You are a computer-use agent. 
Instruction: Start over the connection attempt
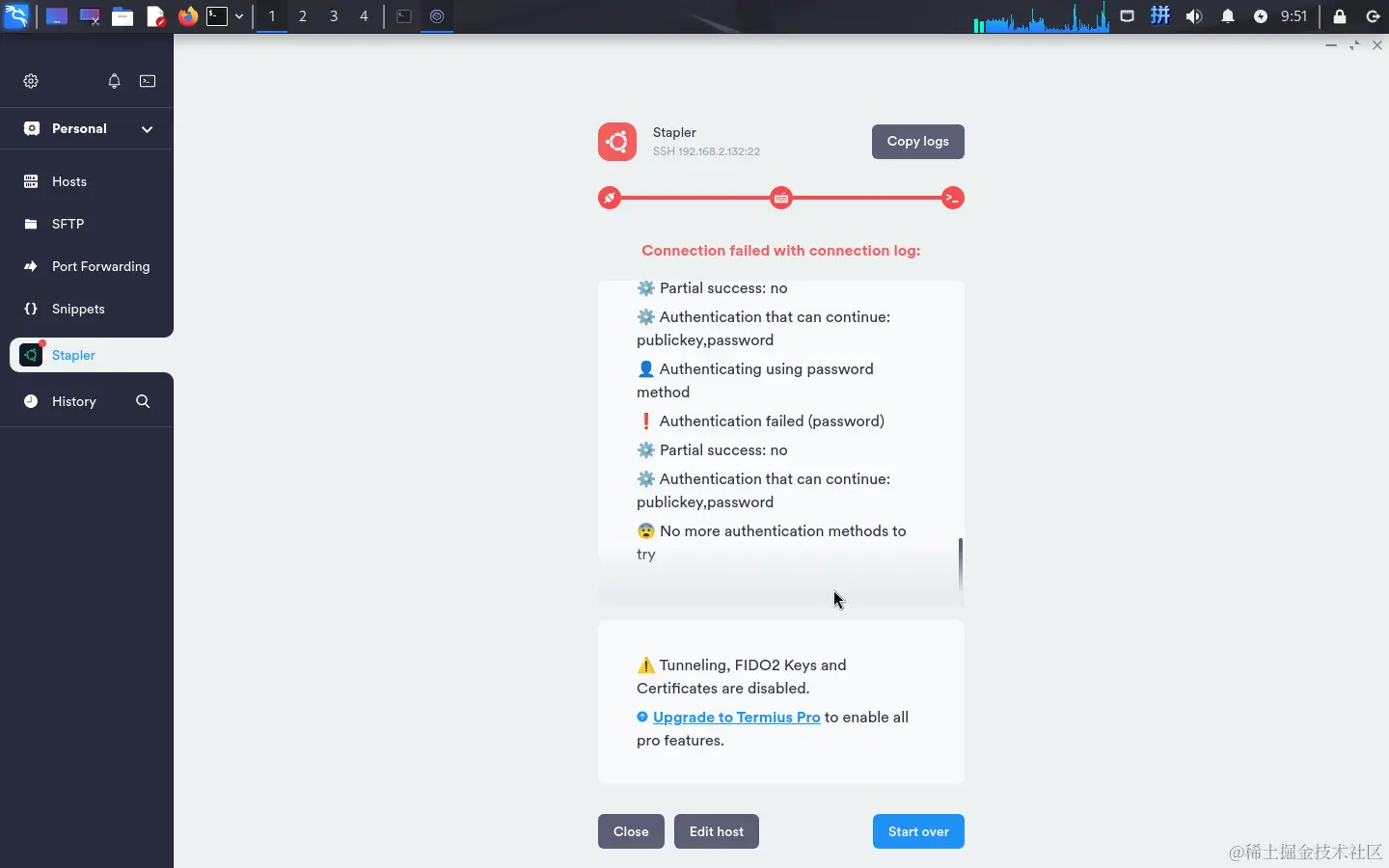click(x=918, y=831)
